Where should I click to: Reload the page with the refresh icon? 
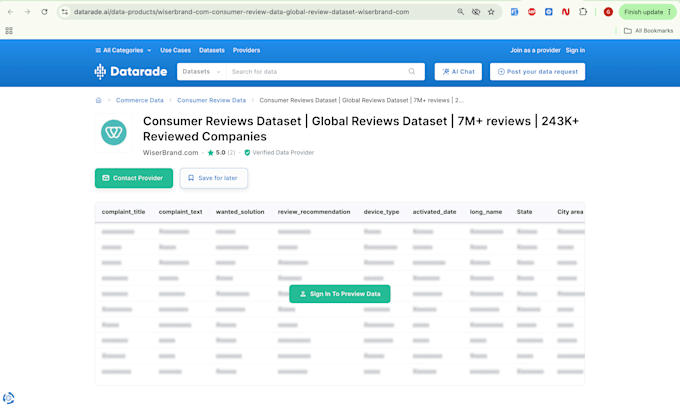[x=44, y=12]
